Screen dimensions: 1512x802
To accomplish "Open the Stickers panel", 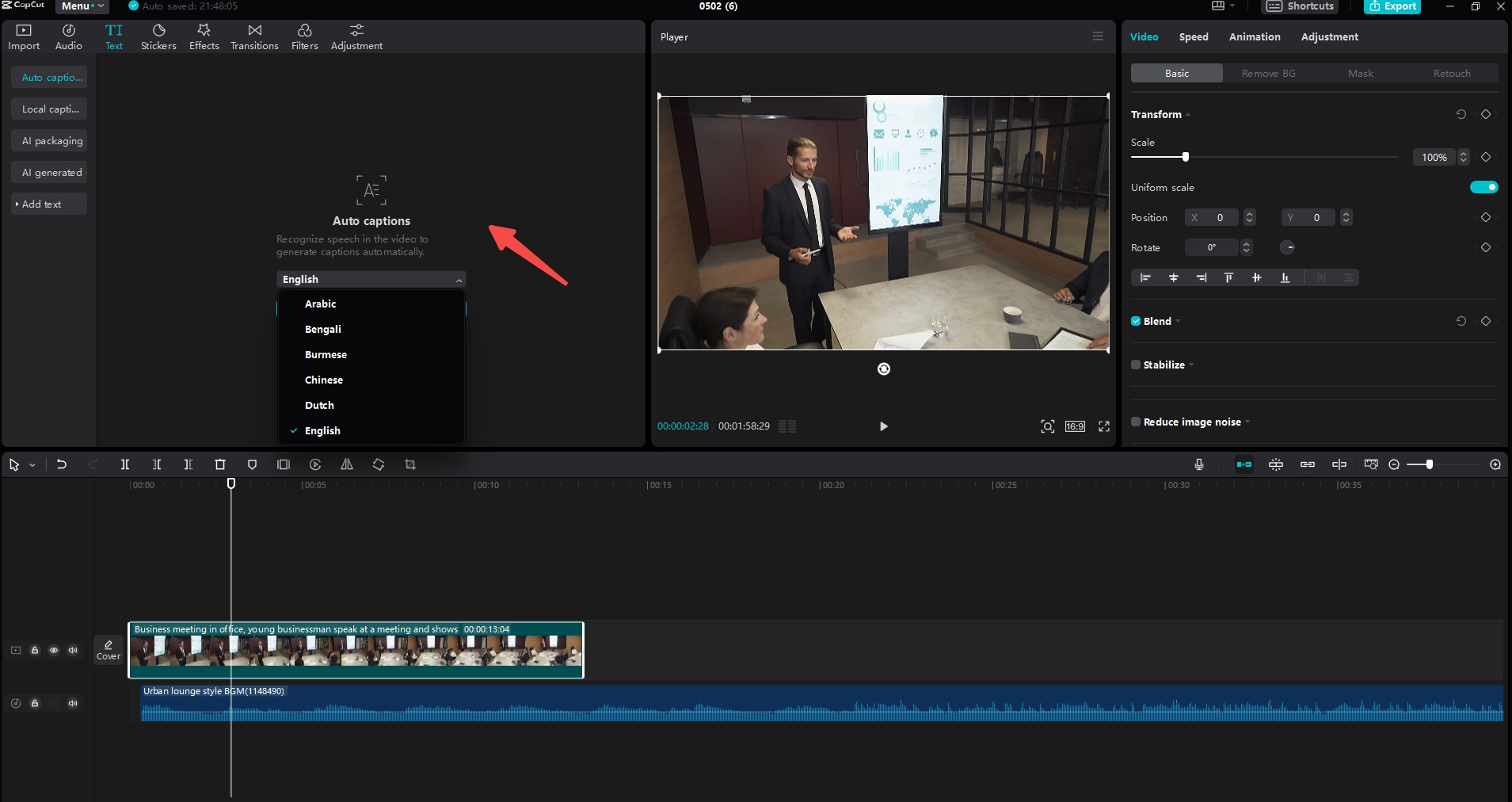I will 158,36.
